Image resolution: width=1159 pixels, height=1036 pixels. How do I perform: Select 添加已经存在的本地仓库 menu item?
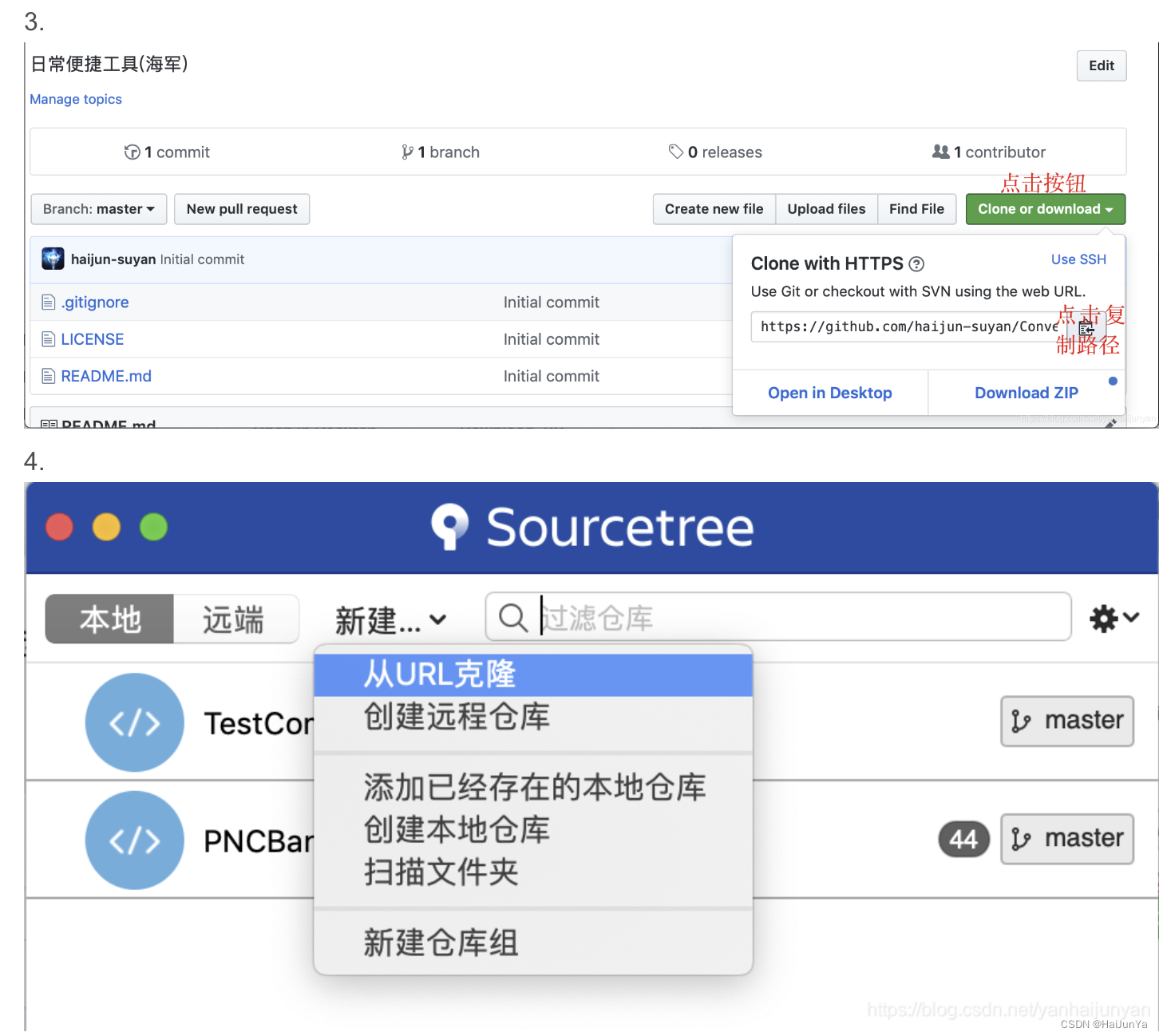tap(533, 788)
